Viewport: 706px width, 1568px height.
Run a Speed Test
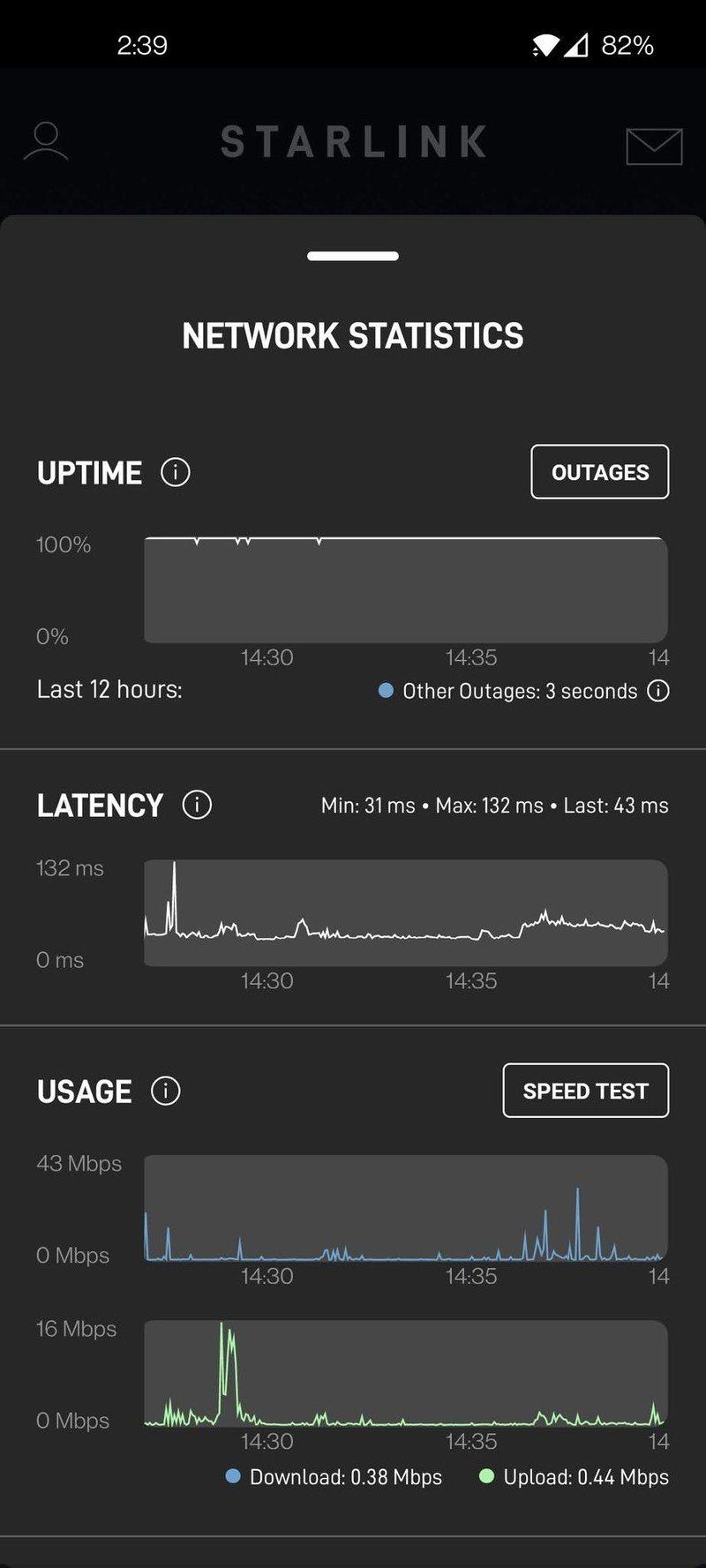point(585,1091)
